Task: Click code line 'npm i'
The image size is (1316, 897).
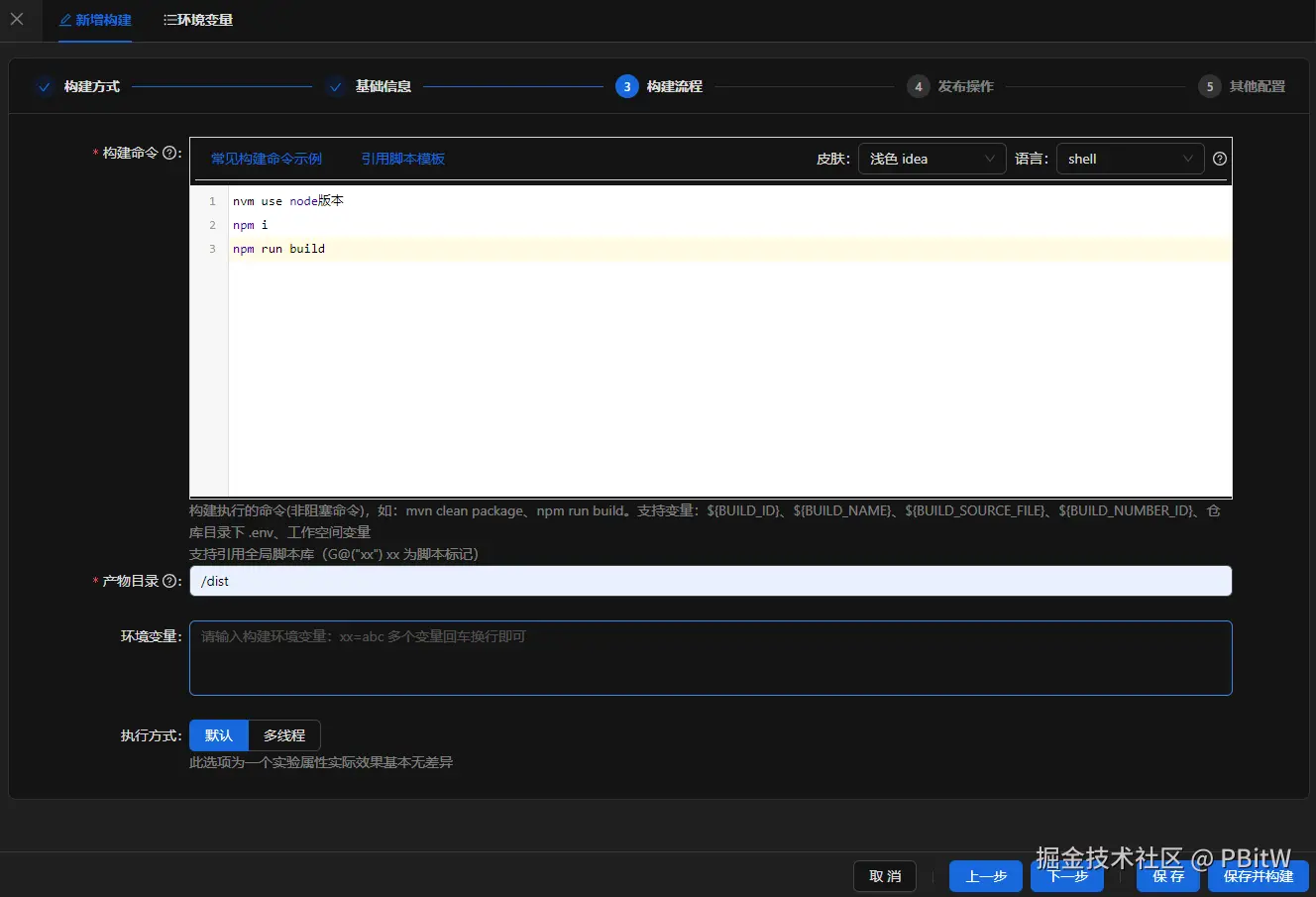Action: 251,225
